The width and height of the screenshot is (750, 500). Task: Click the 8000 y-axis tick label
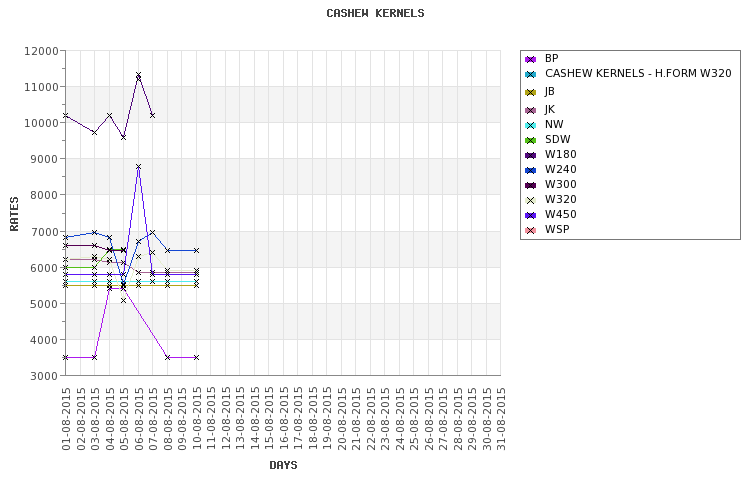(44, 195)
